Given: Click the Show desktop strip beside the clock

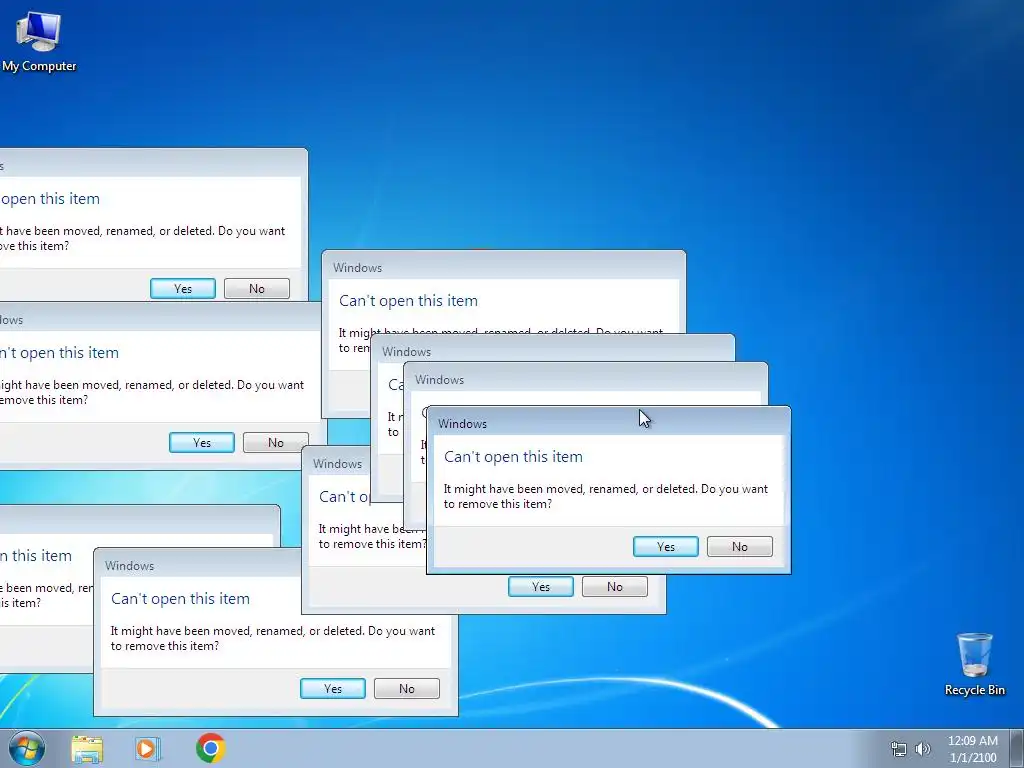Looking at the screenshot, I should pos(1017,749).
